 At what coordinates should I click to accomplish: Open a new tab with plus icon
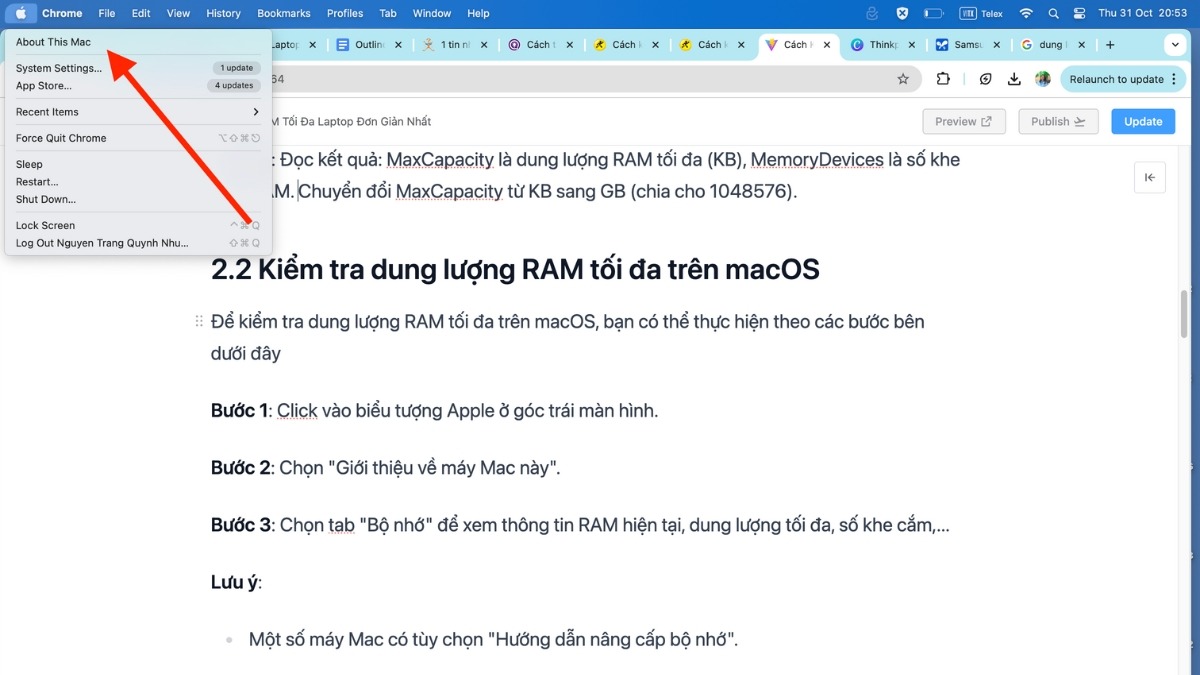click(1110, 45)
